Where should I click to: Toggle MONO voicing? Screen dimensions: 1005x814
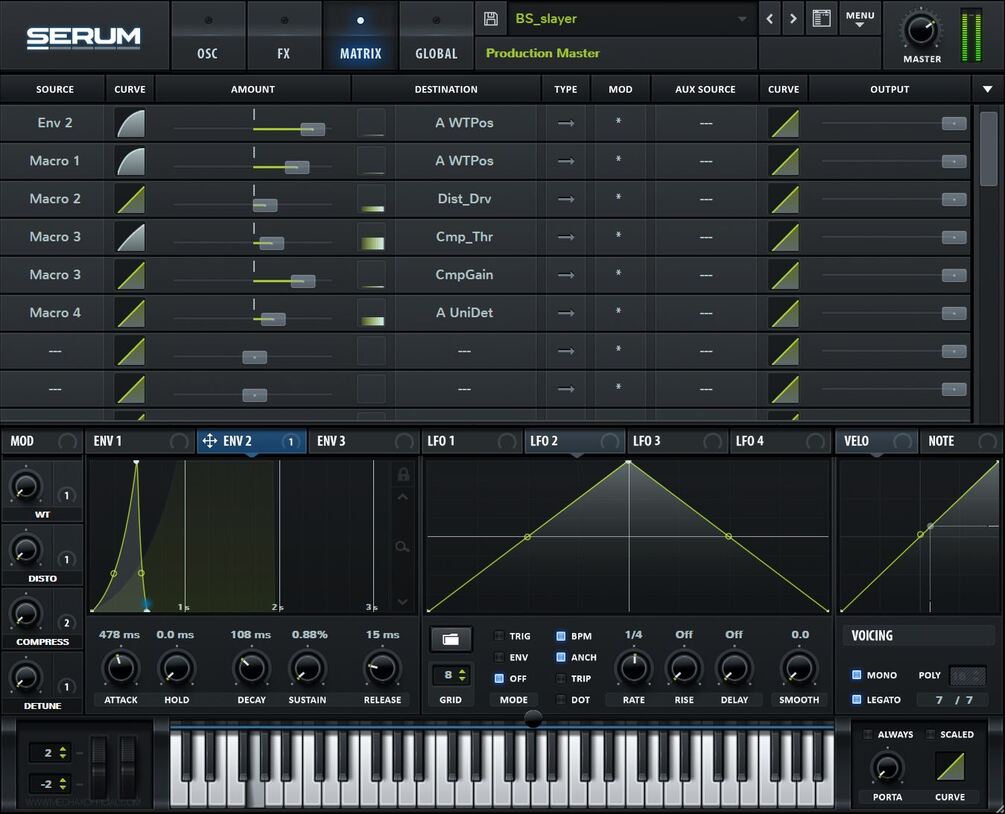point(856,674)
